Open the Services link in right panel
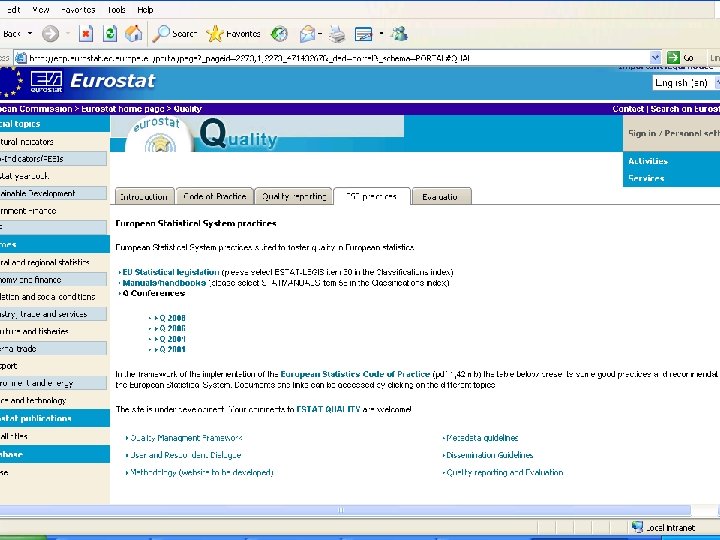 (x=646, y=178)
